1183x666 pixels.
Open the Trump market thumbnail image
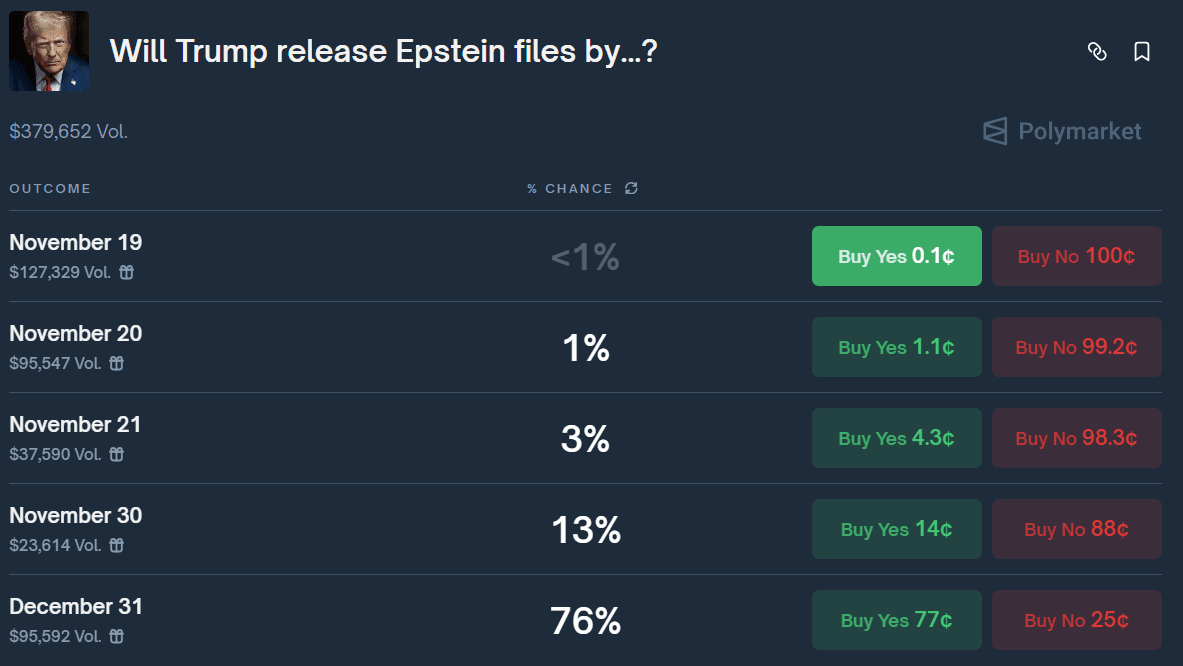coord(49,51)
